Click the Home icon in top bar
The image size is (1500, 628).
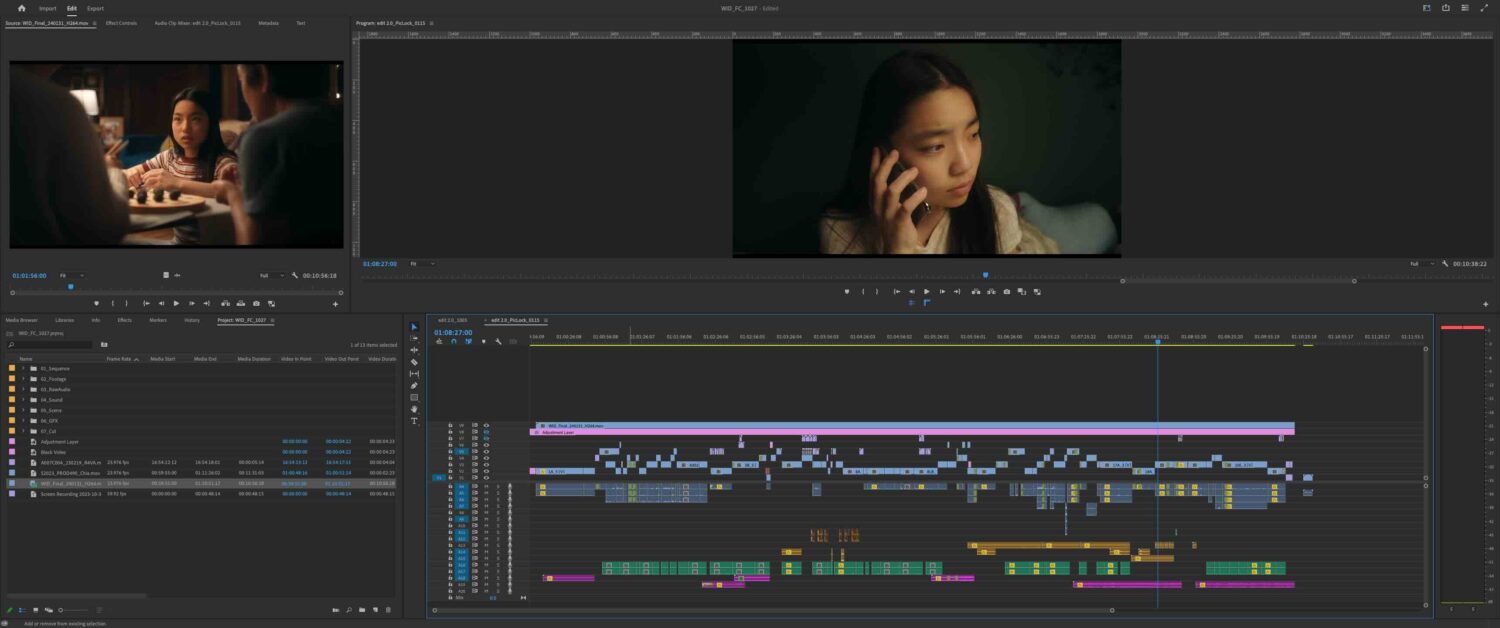(21, 8)
